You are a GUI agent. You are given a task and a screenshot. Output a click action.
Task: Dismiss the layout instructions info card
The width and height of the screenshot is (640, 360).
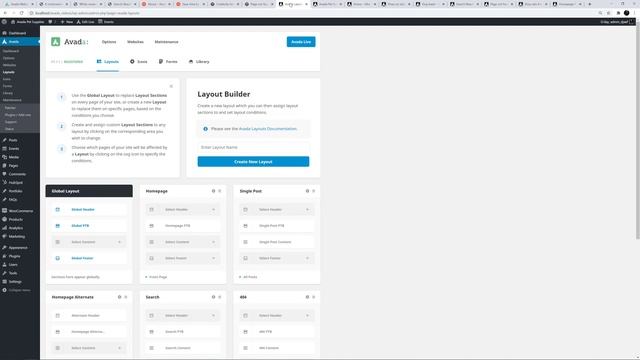click(x=171, y=86)
